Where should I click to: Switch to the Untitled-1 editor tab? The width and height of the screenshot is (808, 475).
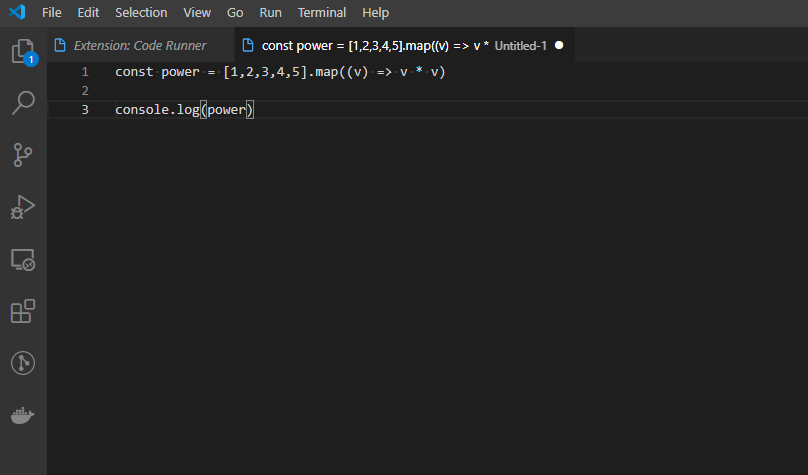(x=405, y=45)
